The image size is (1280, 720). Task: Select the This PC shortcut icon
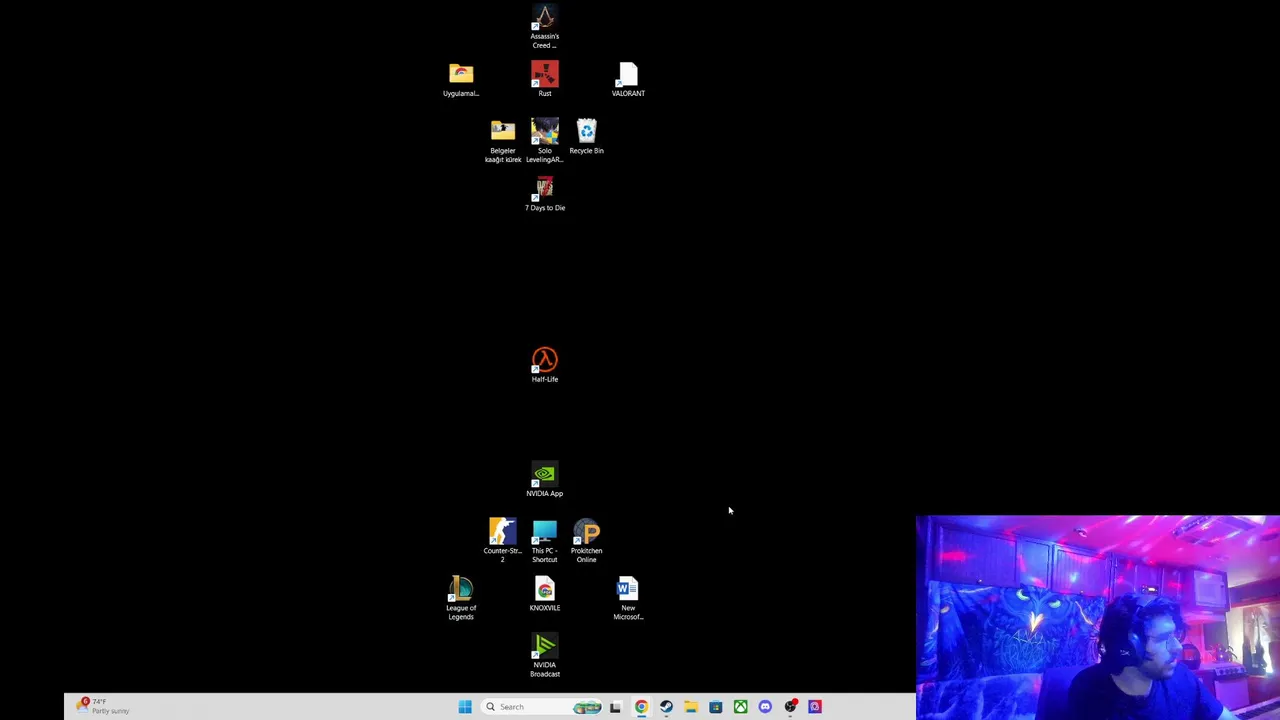pos(544,541)
